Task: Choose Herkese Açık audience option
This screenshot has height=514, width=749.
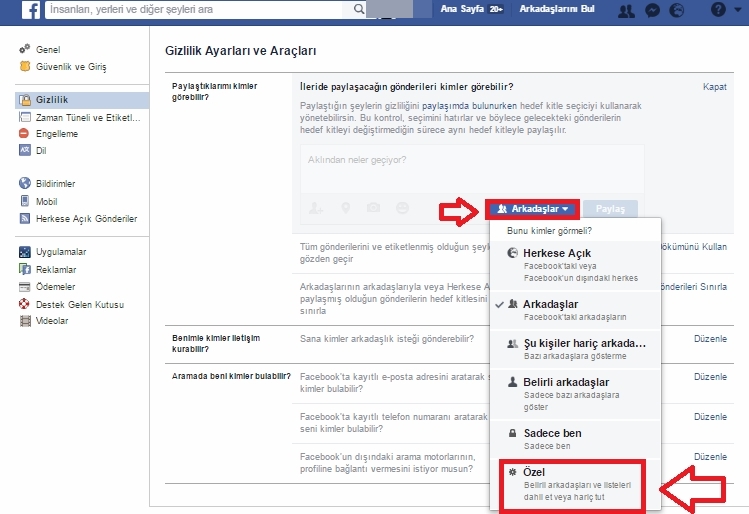Action: coord(576,265)
